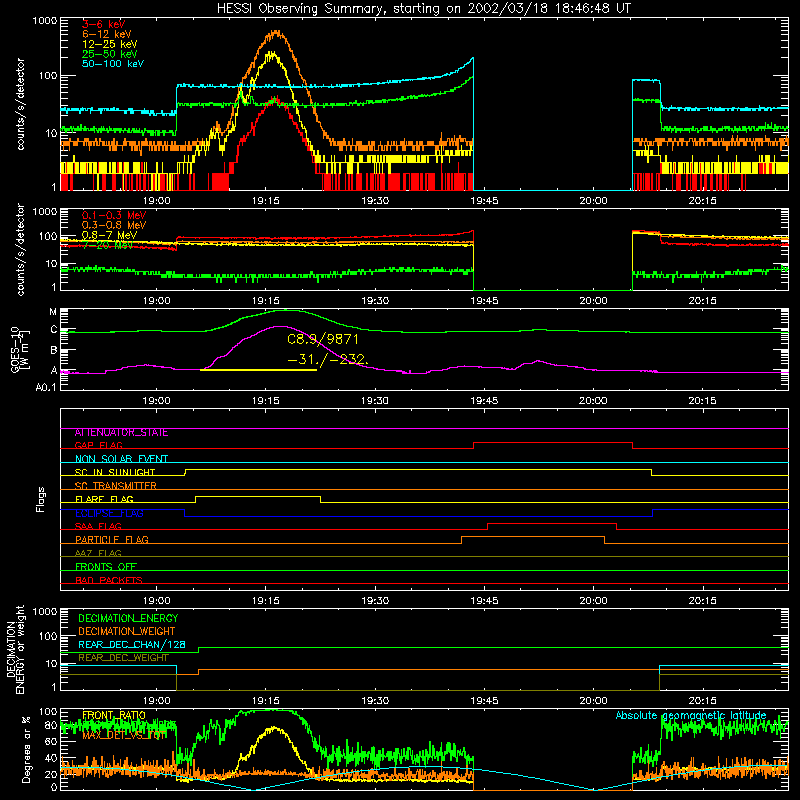This screenshot has height=800, width=800.
Task: Click the yellow flare interval bar in GOES panel
Action: coord(258,369)
